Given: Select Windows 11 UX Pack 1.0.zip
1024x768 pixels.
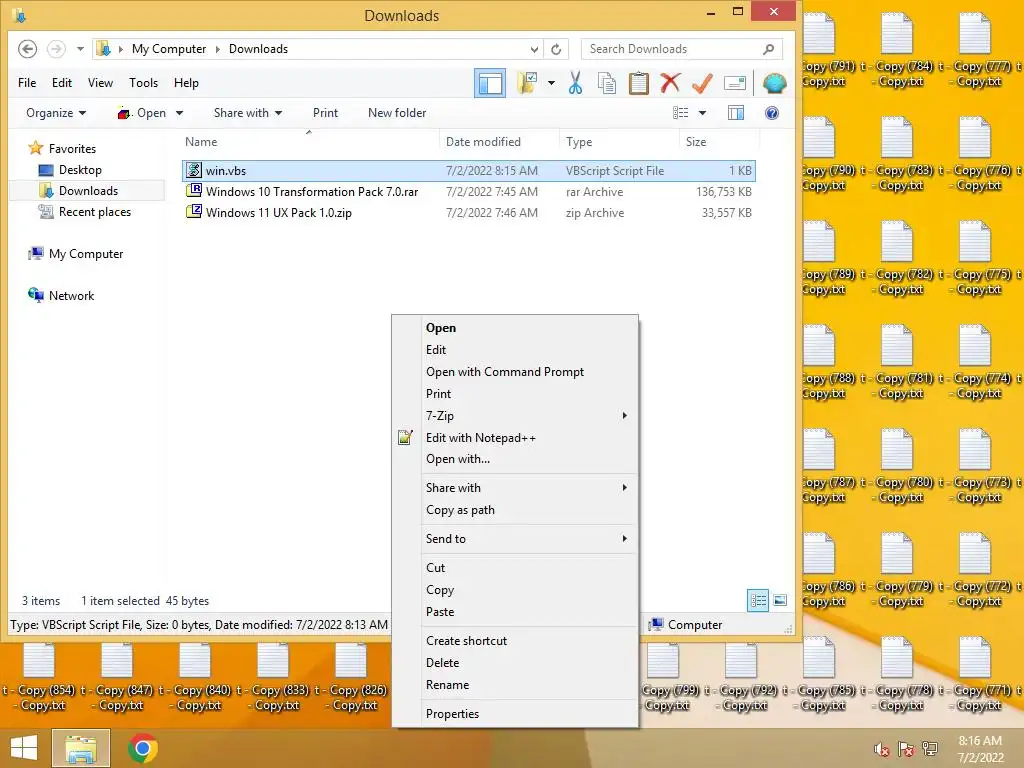Looking at the screenshot, I should 469,212.
